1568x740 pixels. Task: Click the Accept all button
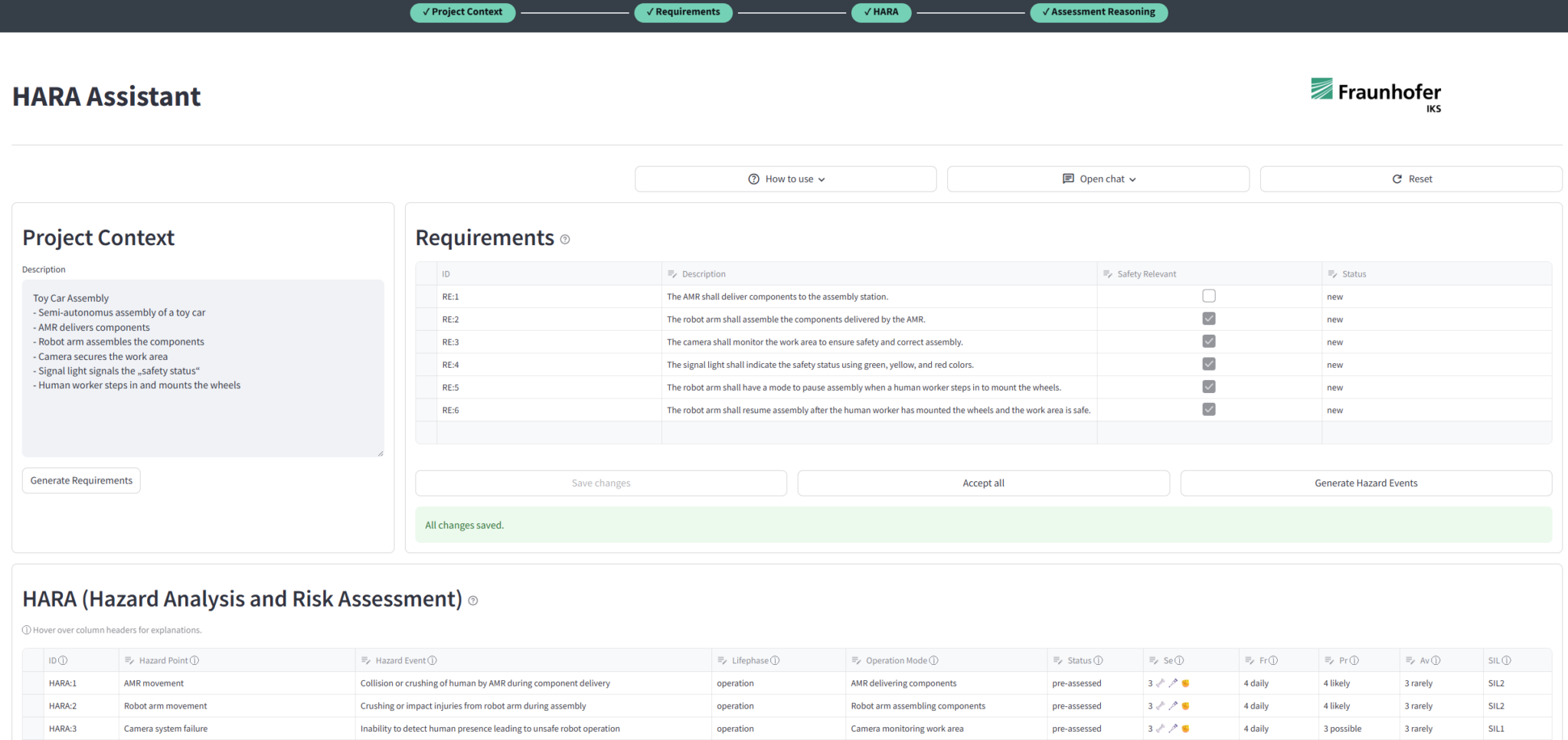(x=984, y=483)
